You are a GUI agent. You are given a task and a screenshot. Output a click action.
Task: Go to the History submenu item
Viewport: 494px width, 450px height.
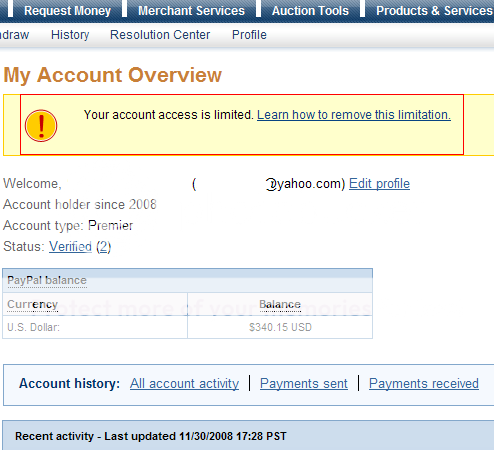coord(70,35)
